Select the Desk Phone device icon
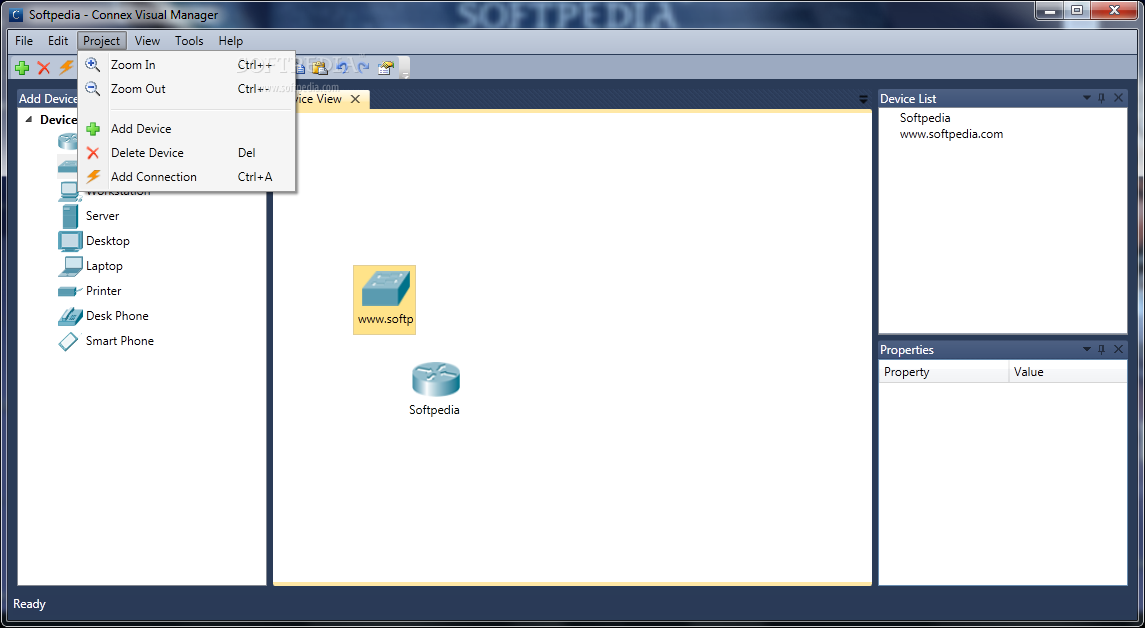Image resolution: width=1145 pixels, height=628 pixels. click(x=70, y=315)
